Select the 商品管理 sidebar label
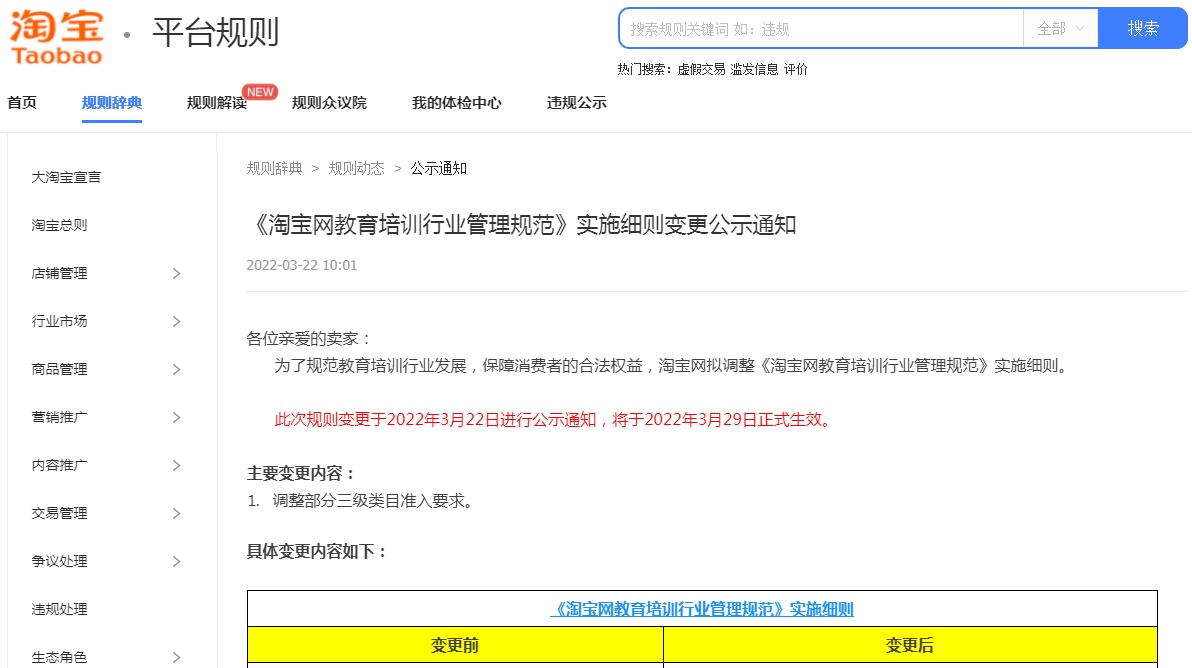 pyautogui.click(x=59, y=369)
